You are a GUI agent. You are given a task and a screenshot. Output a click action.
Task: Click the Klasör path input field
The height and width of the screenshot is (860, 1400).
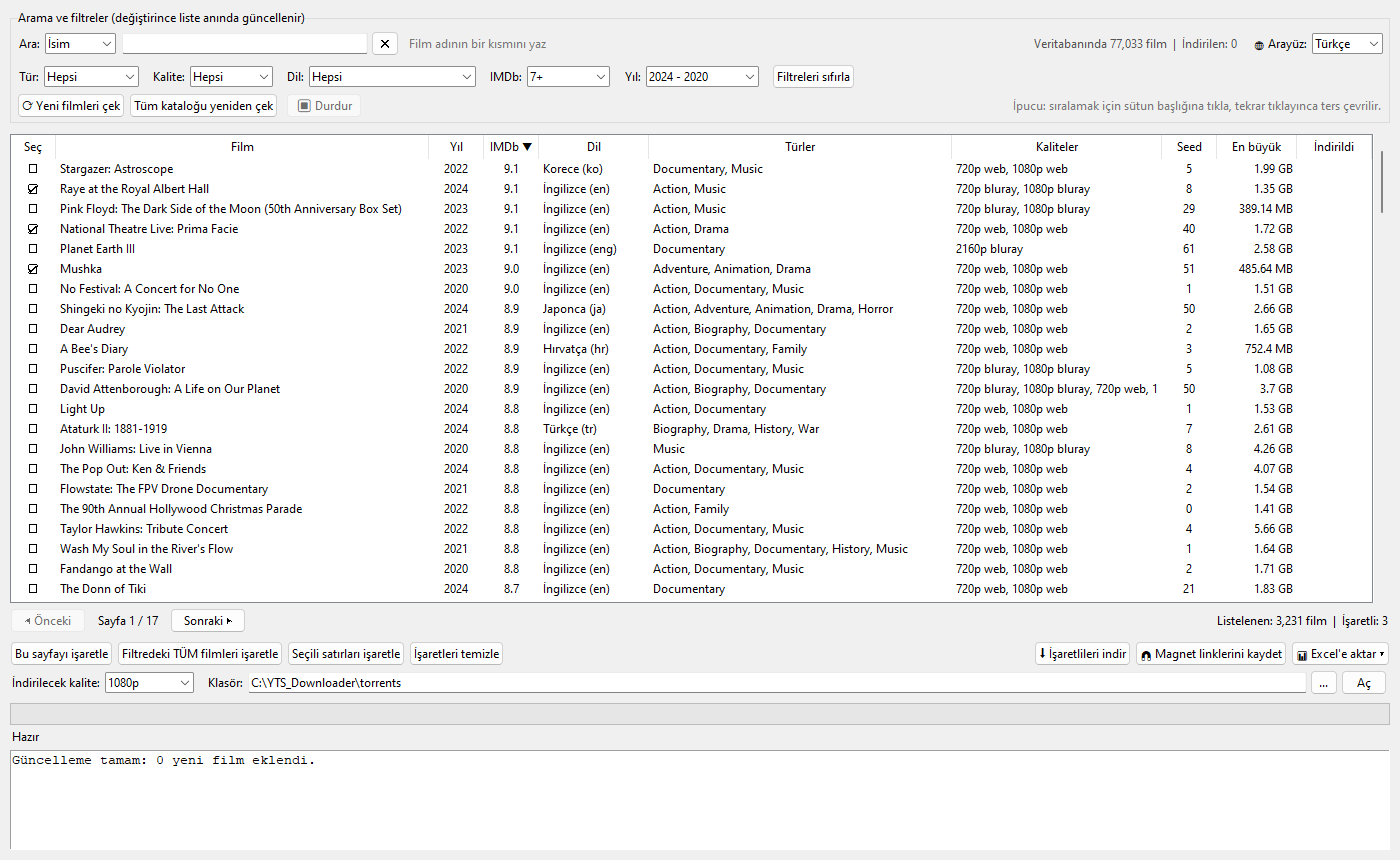click(x=777, y=682)
